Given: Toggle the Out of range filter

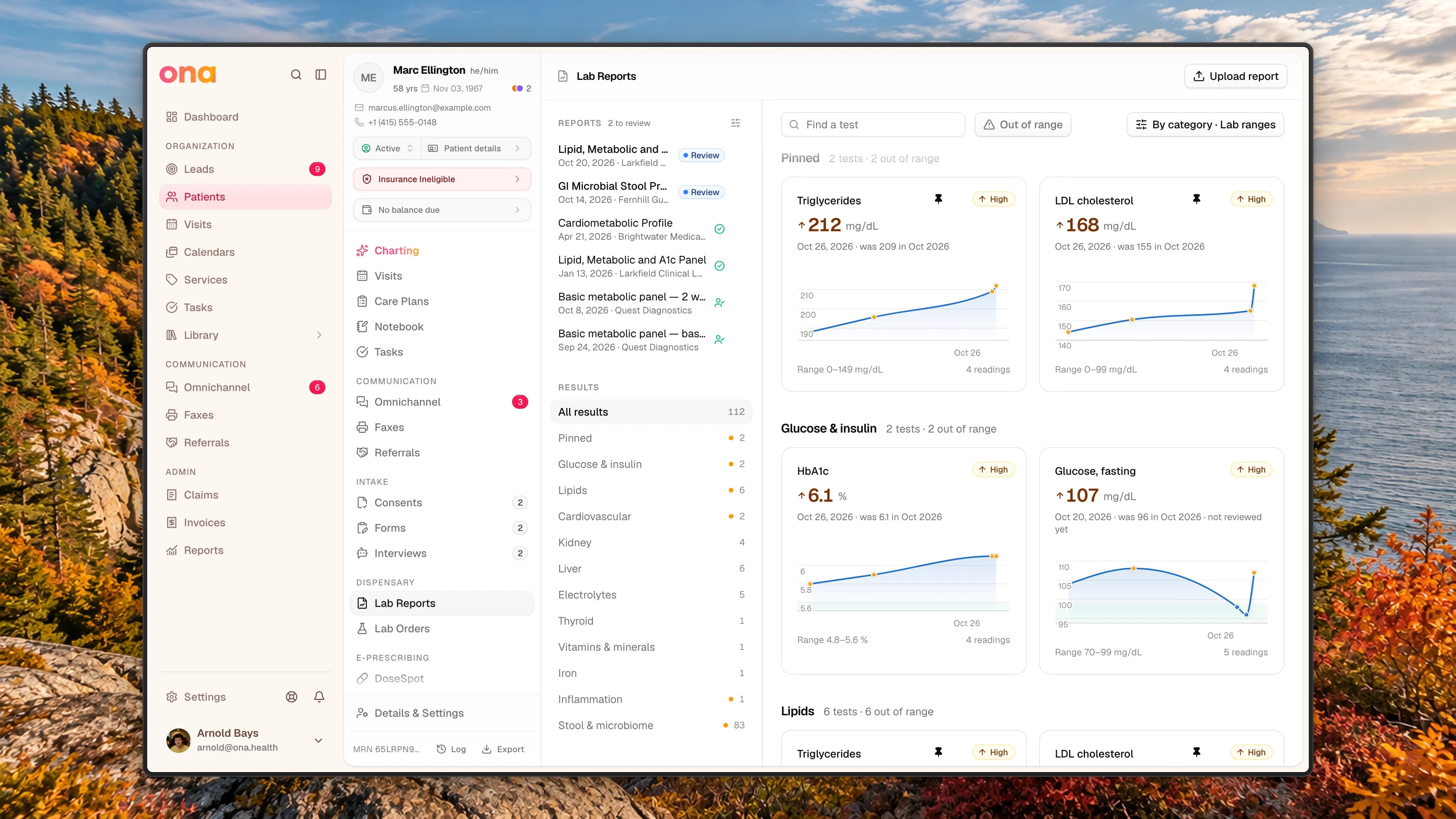Looking at the screenshot, I should tap(1023, 124).
